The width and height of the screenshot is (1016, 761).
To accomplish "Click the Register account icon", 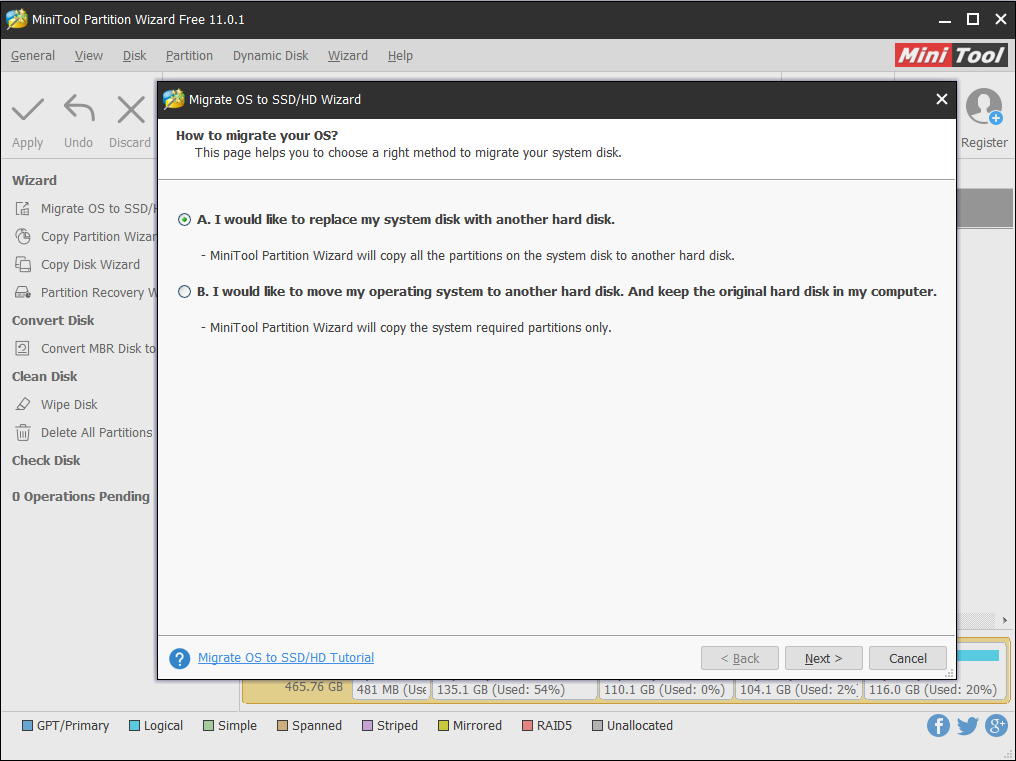I will [x=984, y=107].
